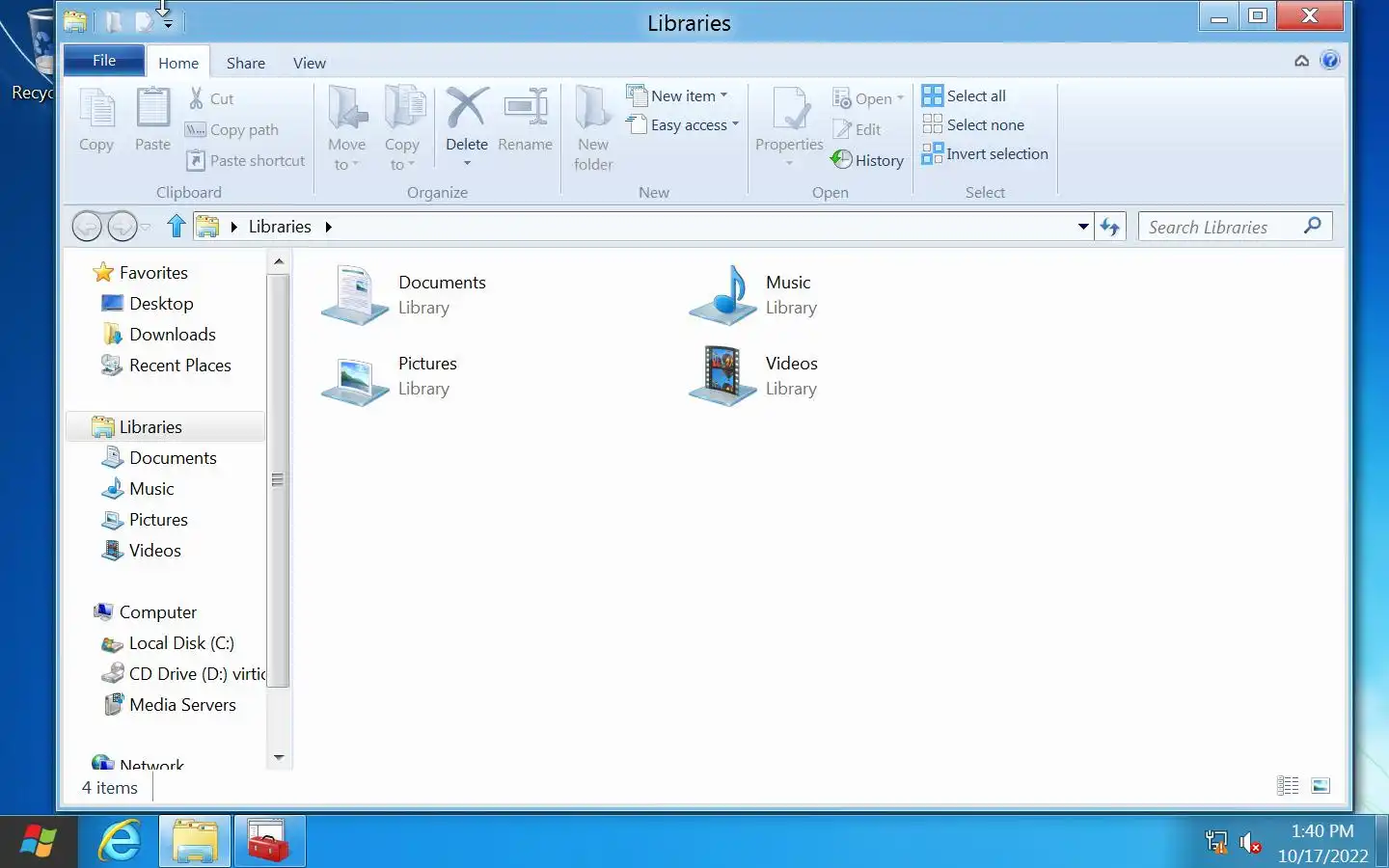Expand the Easy access menu
Screen dimensions: 1389x868
tap(683, 124)
